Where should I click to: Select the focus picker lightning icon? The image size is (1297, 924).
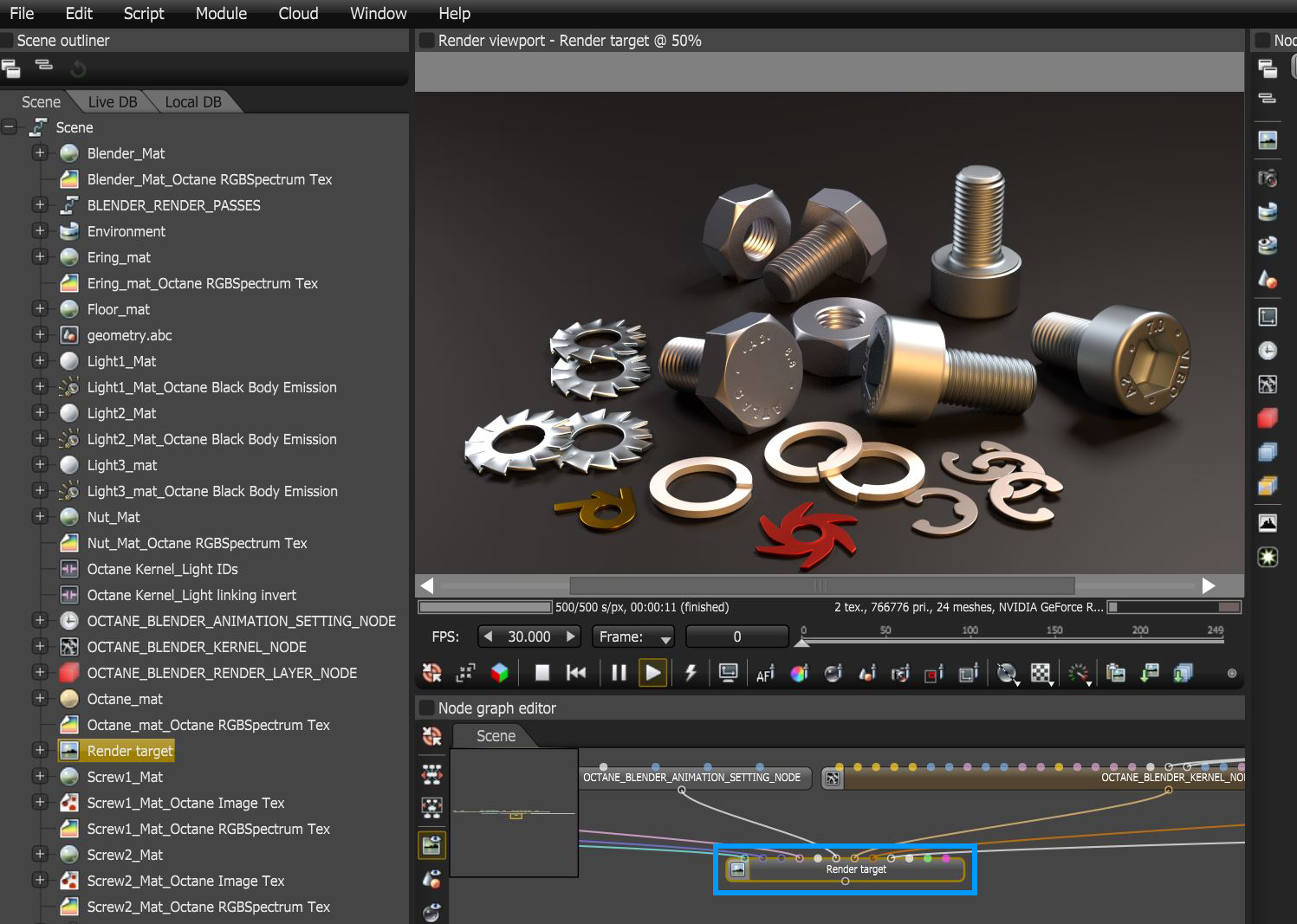[691, 673]
